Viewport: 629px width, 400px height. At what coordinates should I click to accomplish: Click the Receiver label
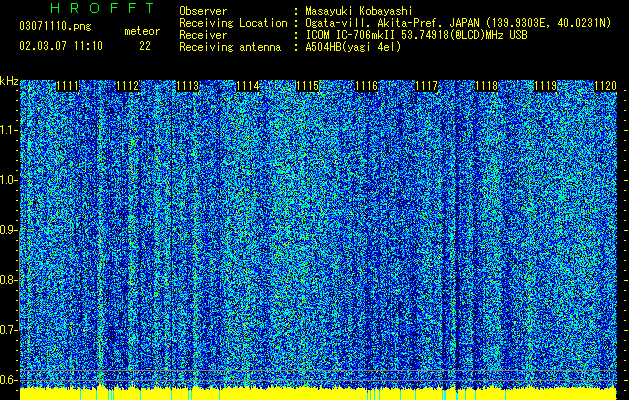pos(203,35)
